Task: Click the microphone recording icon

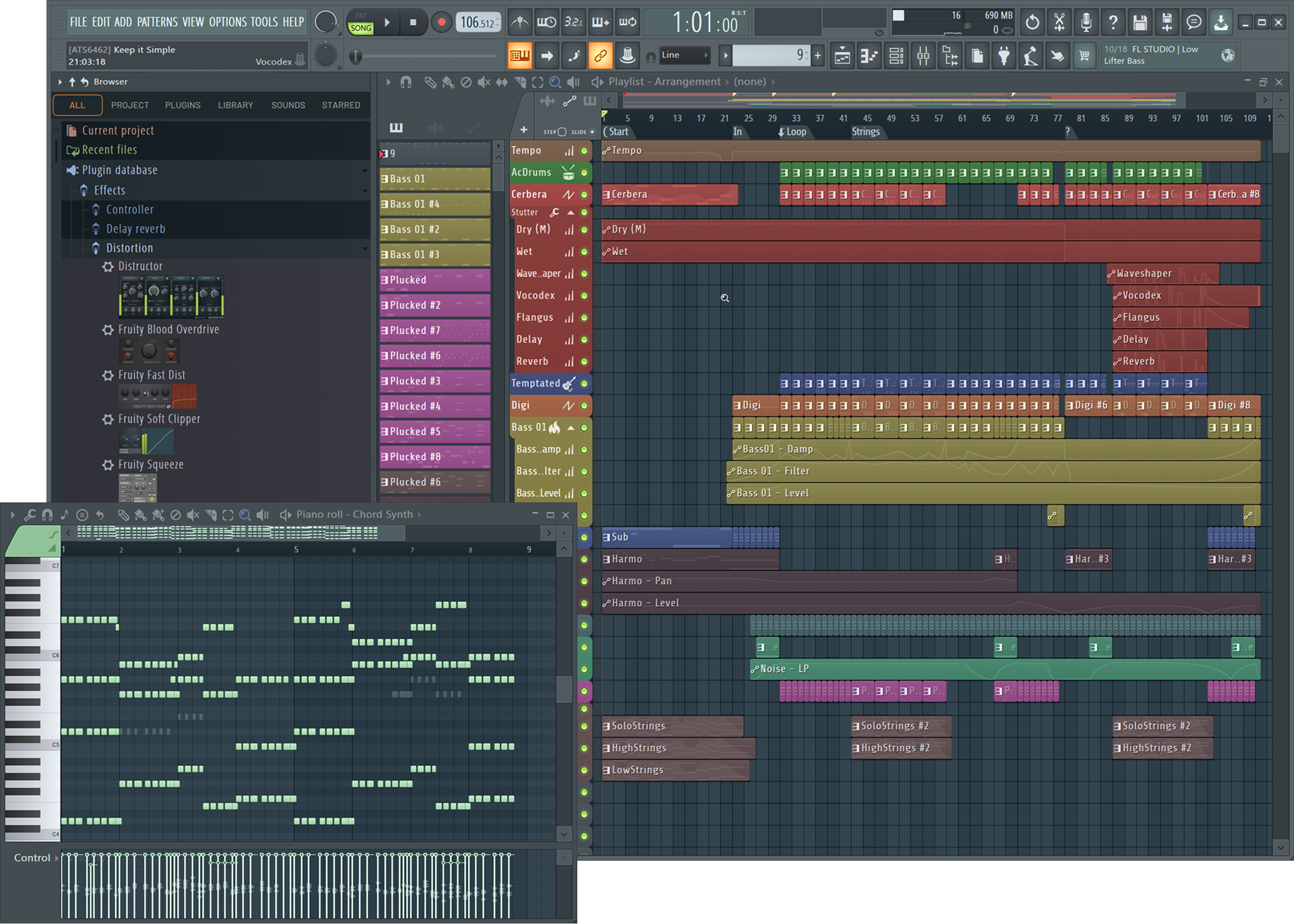Action: (1086, 22)
